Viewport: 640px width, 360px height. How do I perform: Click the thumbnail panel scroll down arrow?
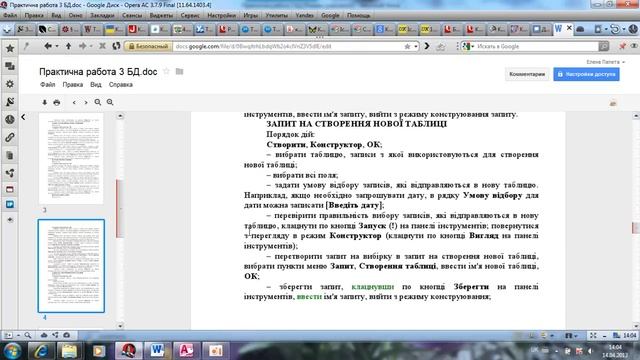point(120,326)
